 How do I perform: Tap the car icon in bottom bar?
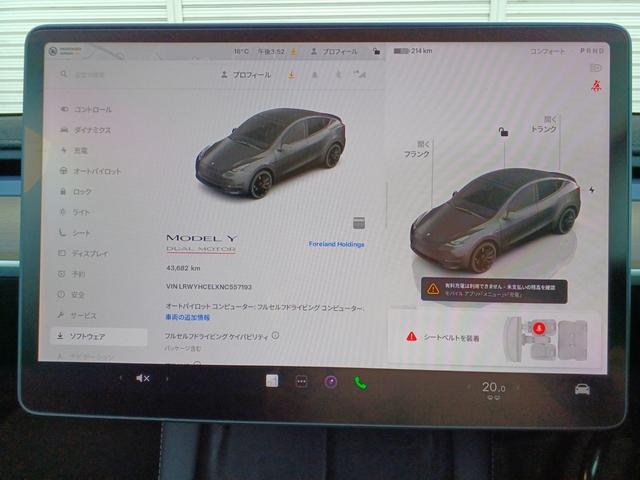click(582, 389)
